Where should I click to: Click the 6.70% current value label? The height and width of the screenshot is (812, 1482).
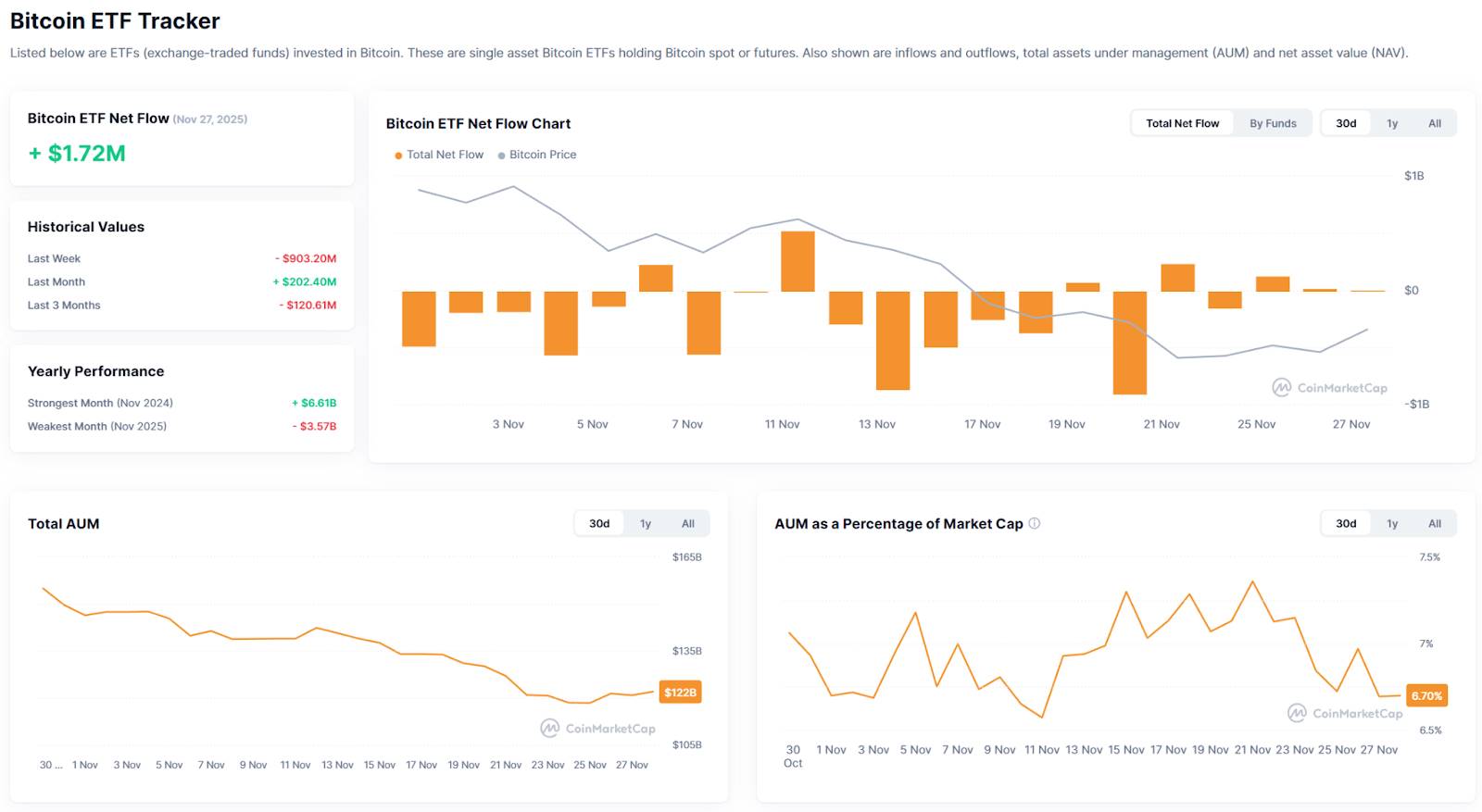click(x=1426, y=695)
